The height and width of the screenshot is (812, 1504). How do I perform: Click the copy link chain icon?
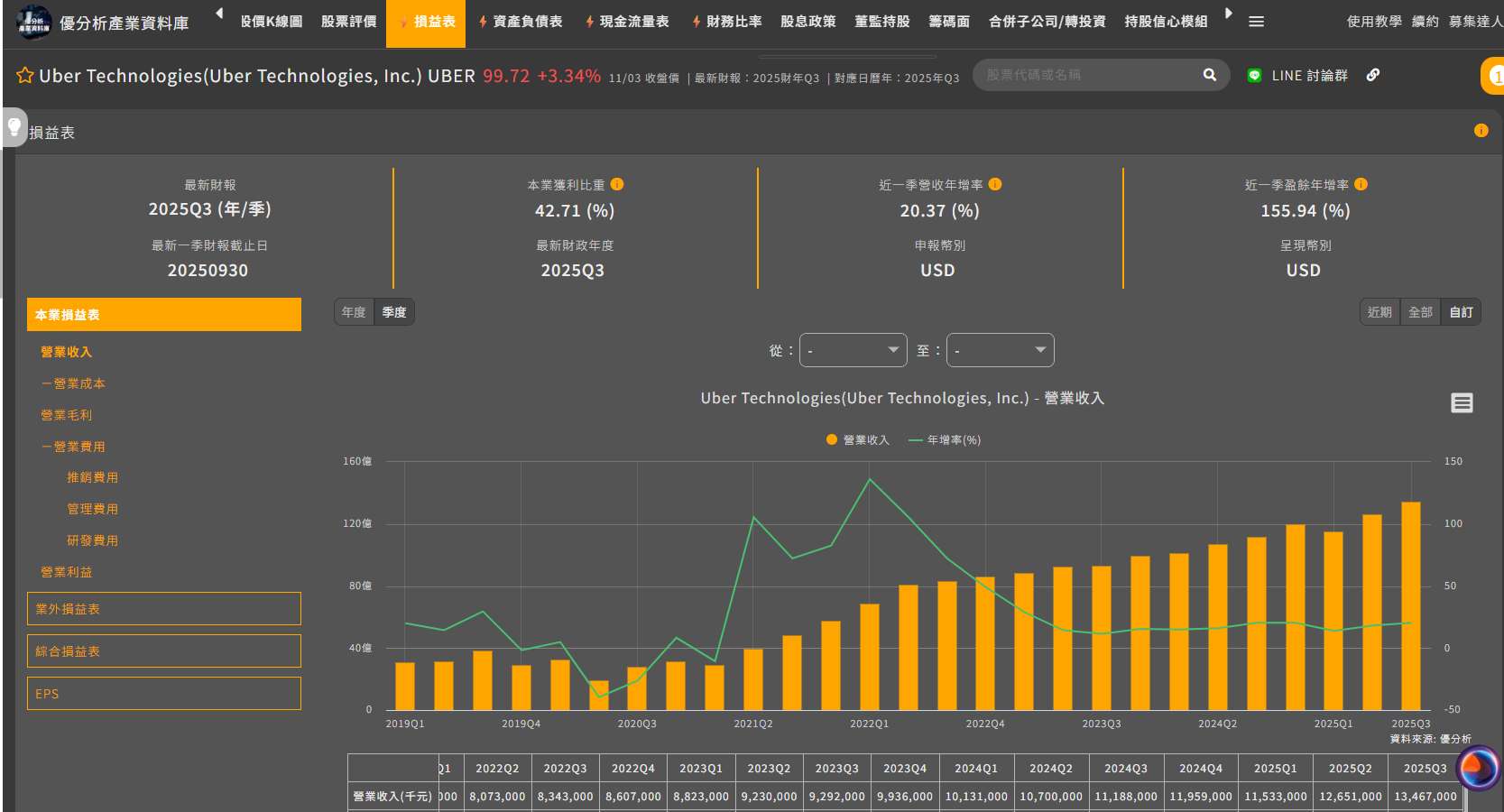pyautogui.click(x=1372, y=75)
